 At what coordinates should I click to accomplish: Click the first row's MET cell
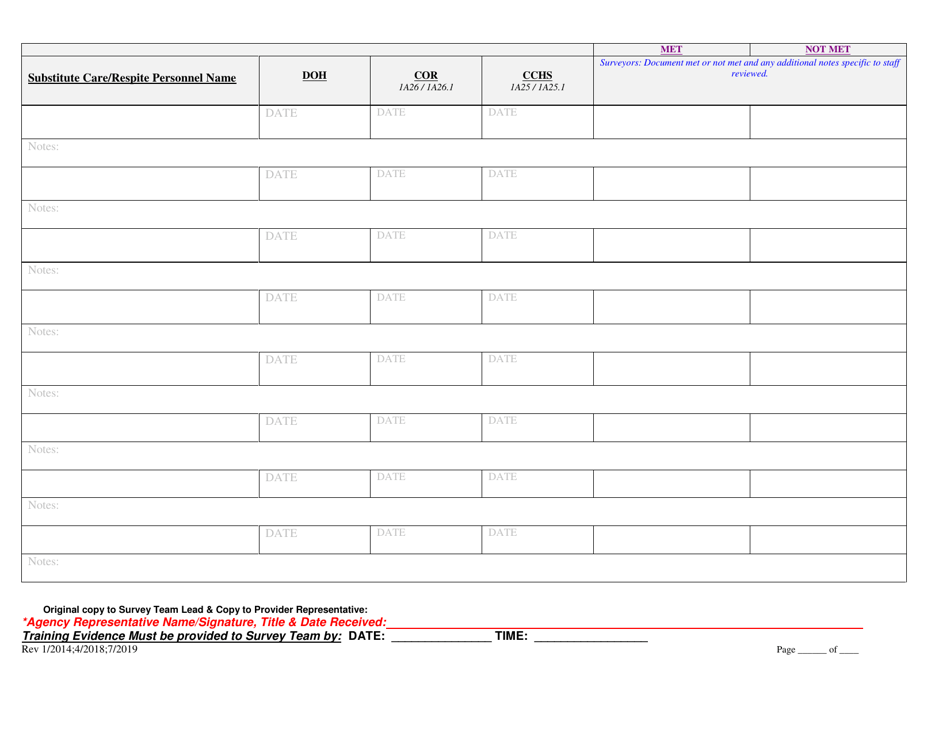pos(671,122)
